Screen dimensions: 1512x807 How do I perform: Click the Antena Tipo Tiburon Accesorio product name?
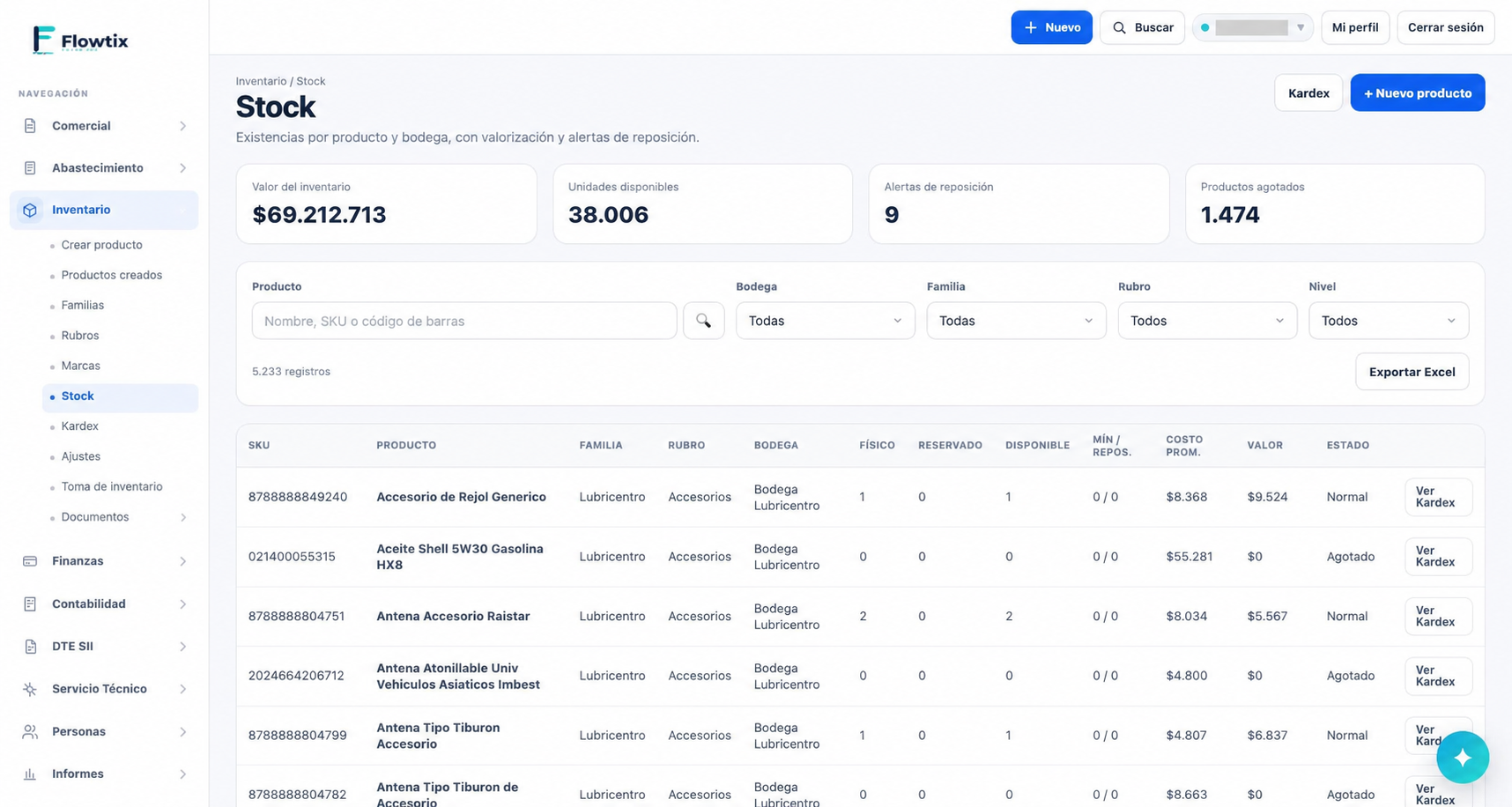(x=438, y=736)
